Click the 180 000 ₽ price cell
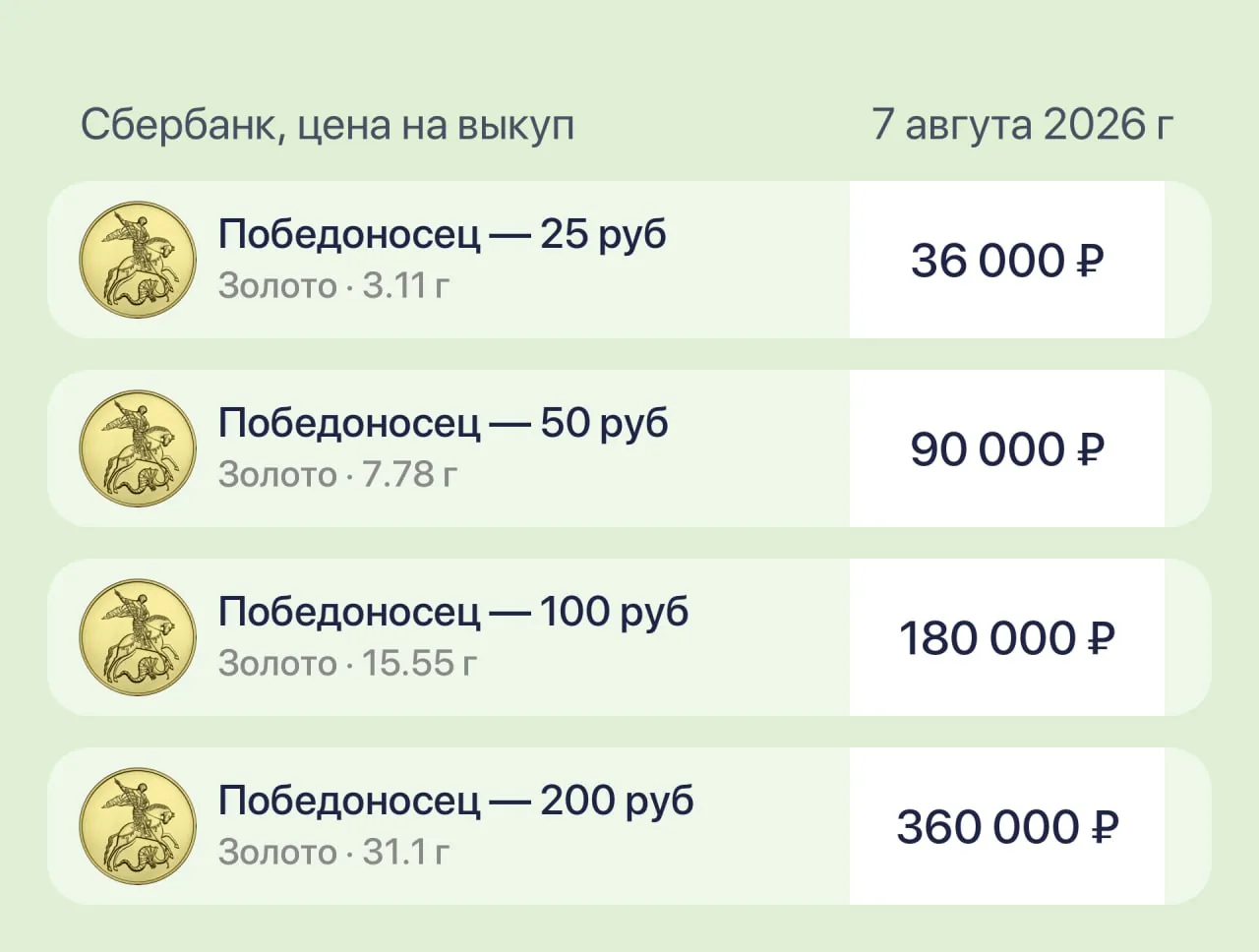Screen dimensions: 1259x952 (x=1007, y=637)
